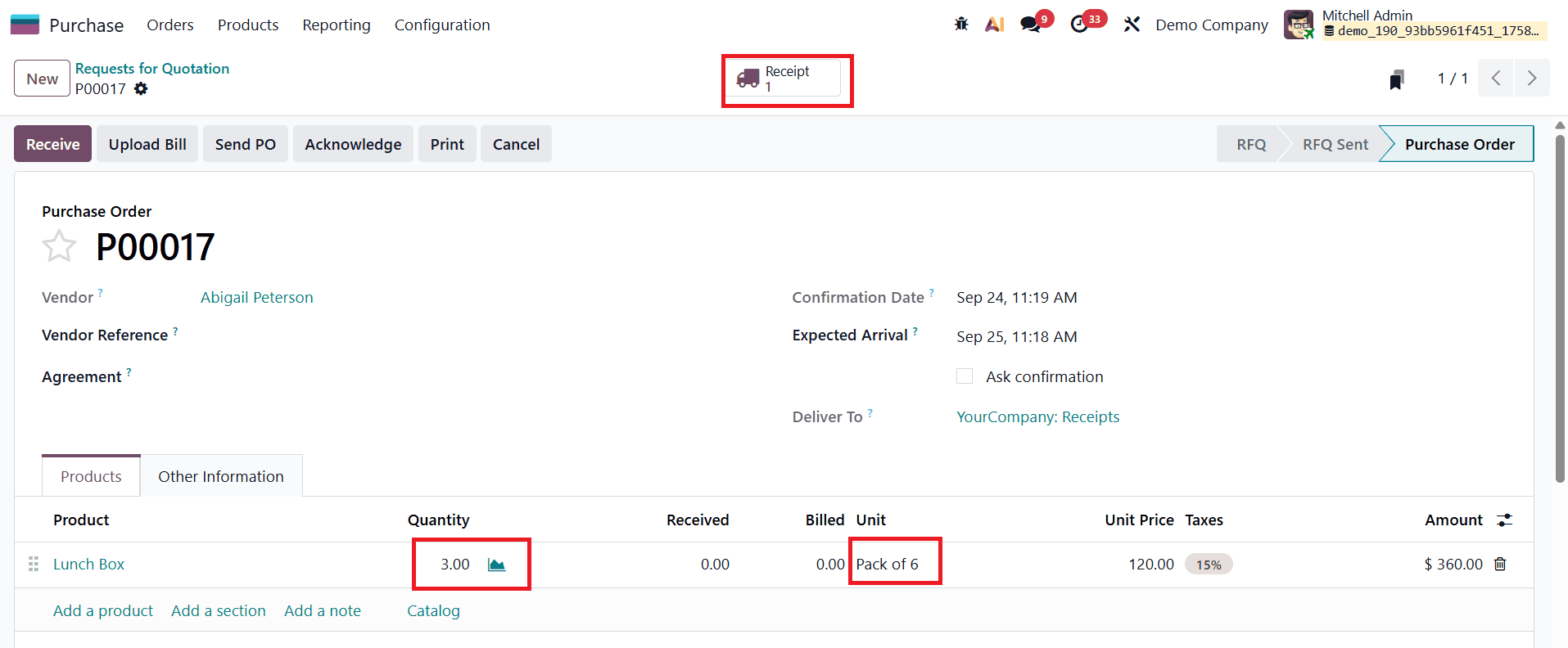Open optional columns settings icon in table header
This screenshot has height=648, width=1568.
[1504, 520]
